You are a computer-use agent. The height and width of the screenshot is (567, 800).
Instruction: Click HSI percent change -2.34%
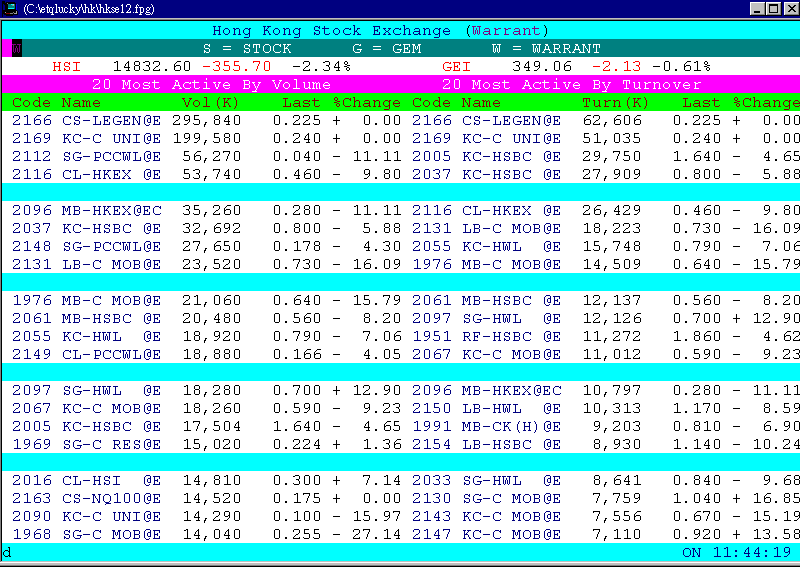pyautogui.click(x=321, y=66)
